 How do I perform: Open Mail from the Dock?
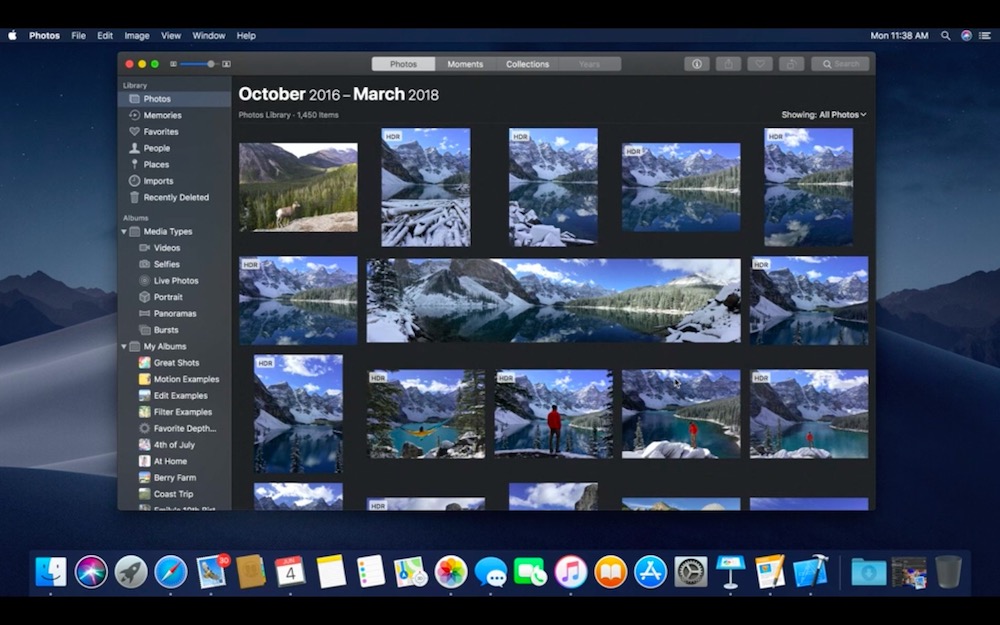[211, 571]
